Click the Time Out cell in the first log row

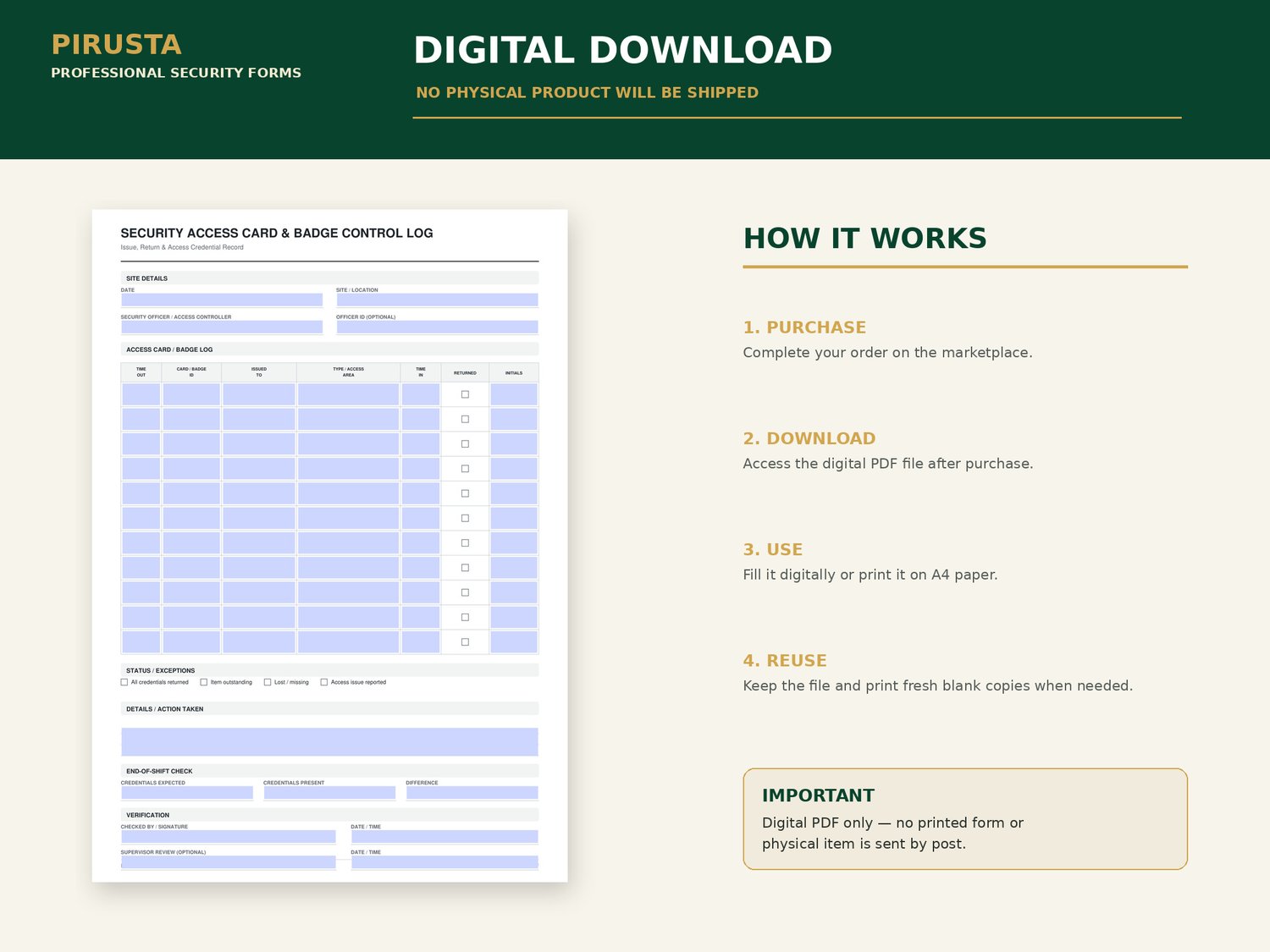pos(141,394)
